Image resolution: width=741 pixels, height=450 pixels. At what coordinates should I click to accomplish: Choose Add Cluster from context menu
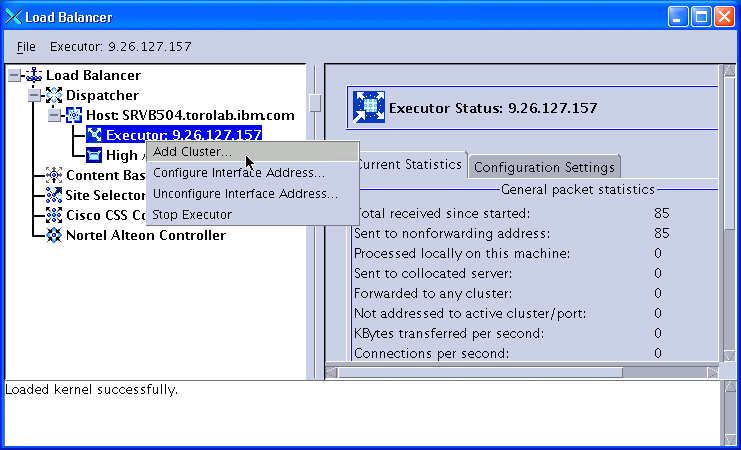coord(253,152)
